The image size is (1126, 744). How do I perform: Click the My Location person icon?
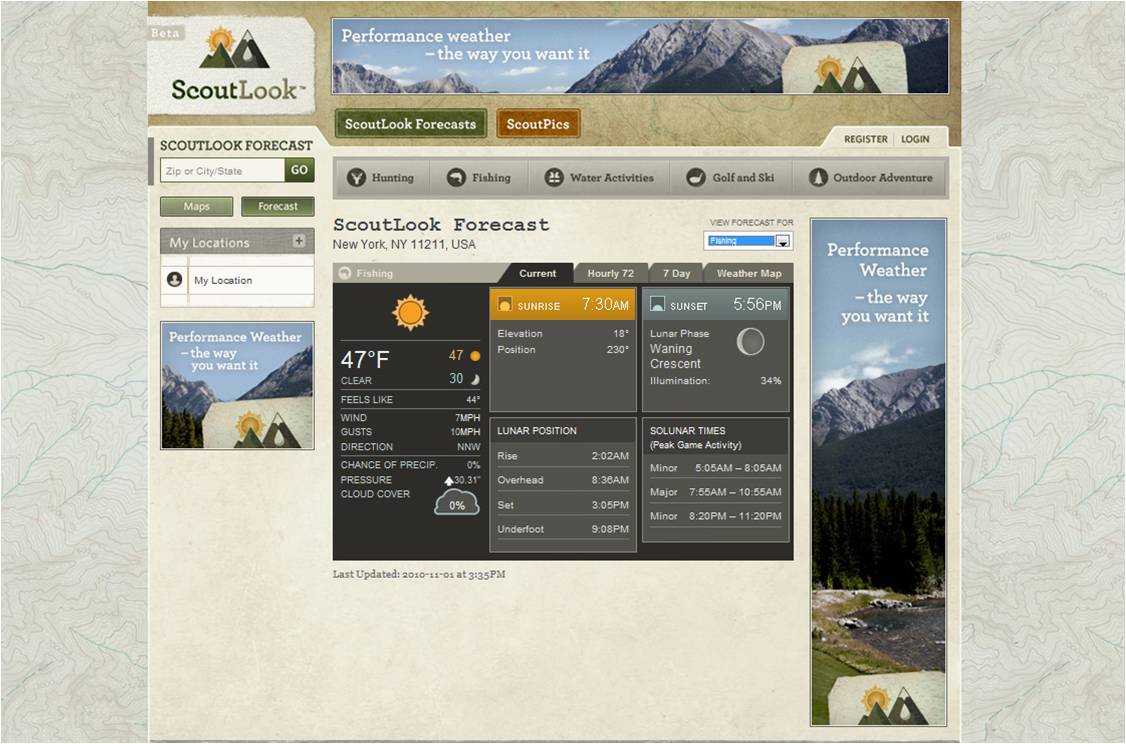(175, 279)
